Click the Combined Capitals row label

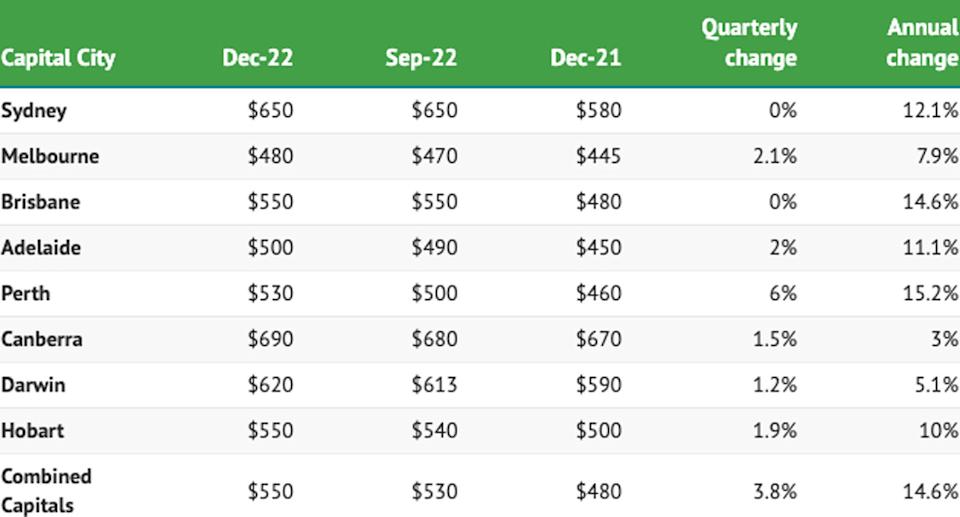pos(46,490)
